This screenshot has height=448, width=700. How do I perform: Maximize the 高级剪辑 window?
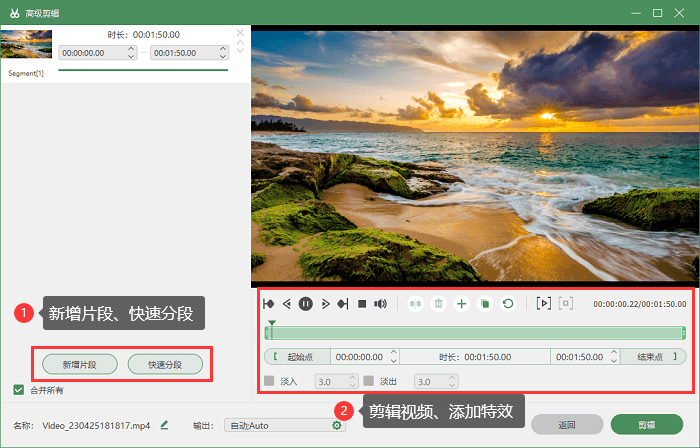pos(657,13)
